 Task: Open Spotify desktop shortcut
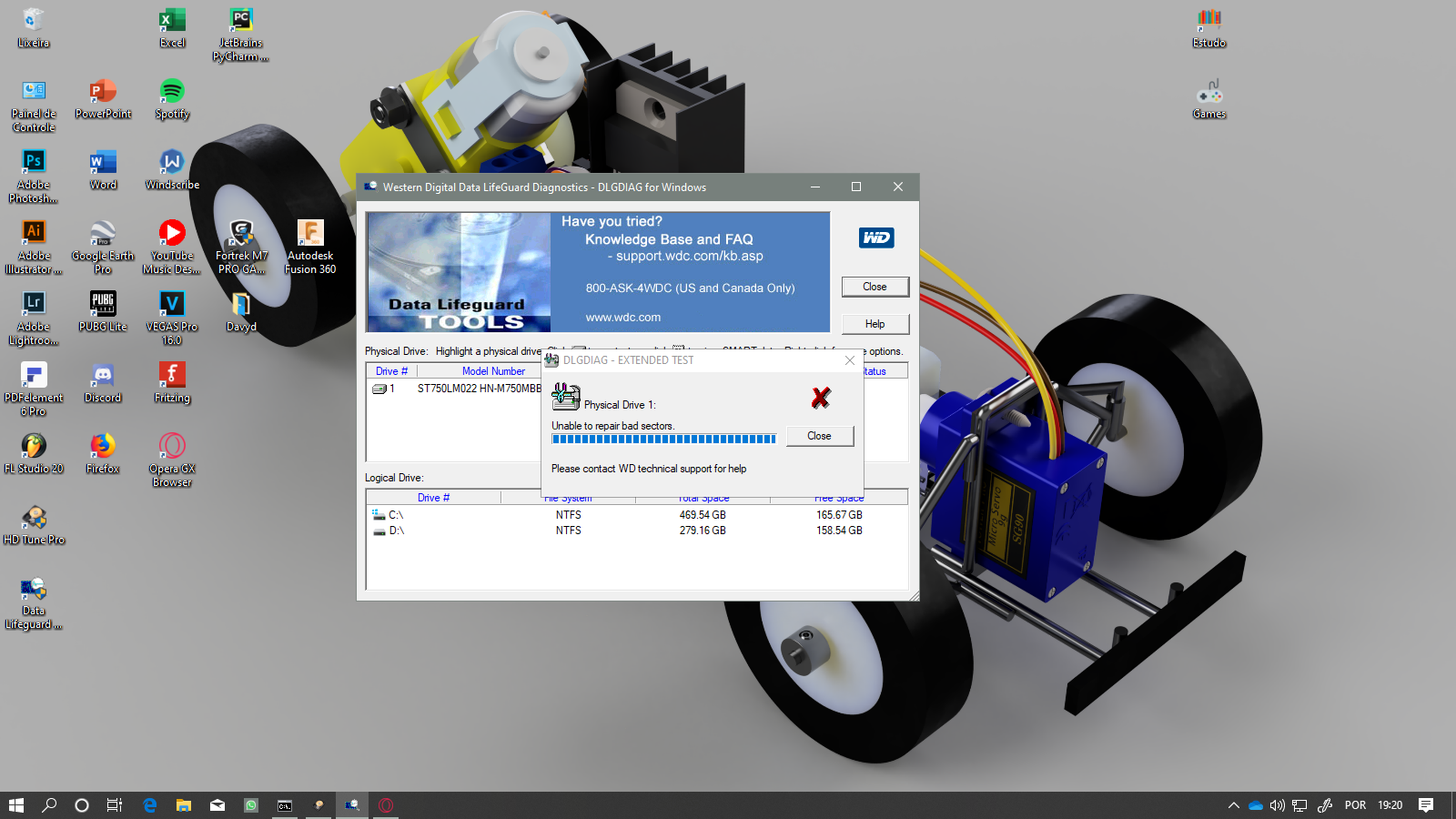click(172, 98)
